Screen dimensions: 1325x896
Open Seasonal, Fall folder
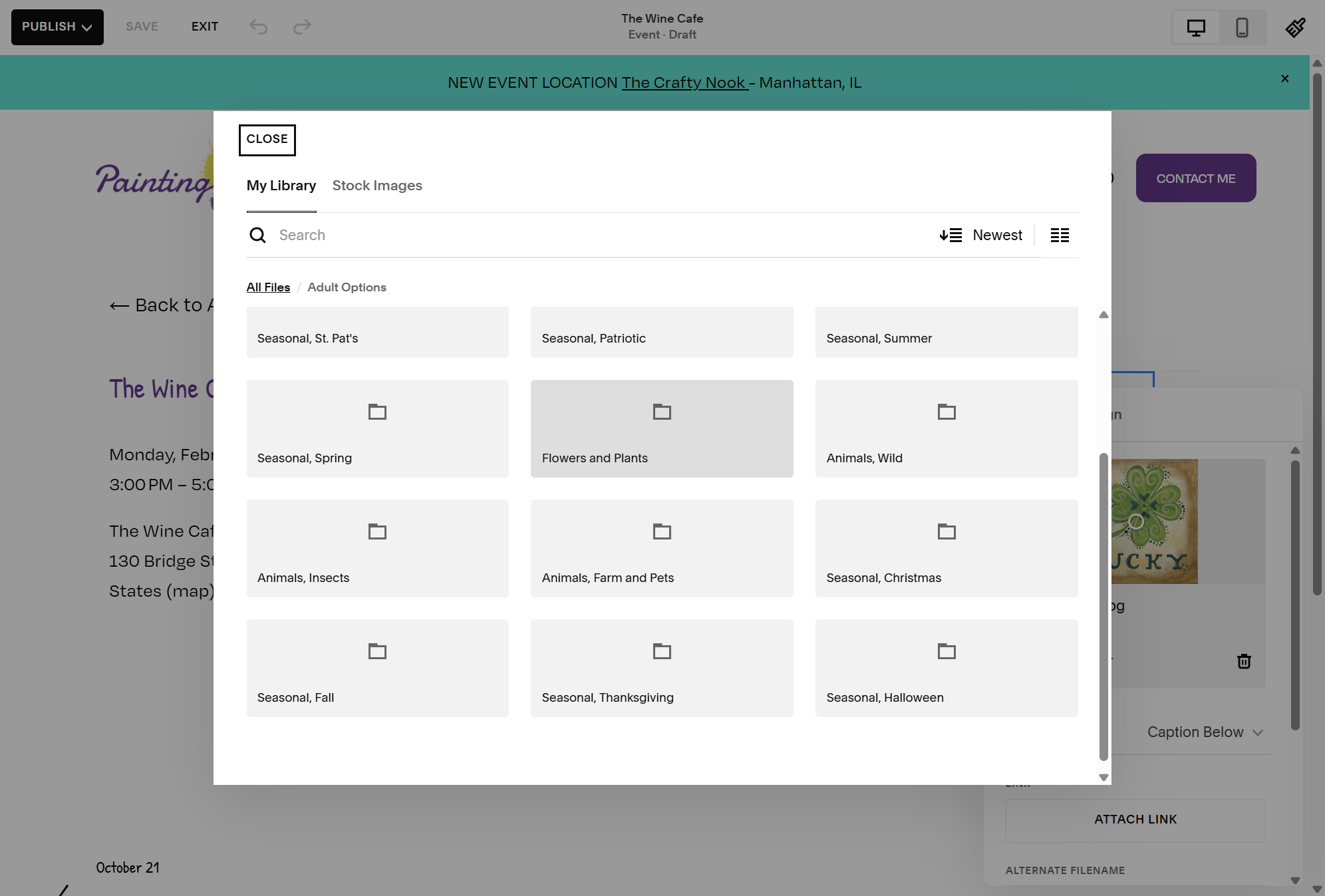(377, 668)
